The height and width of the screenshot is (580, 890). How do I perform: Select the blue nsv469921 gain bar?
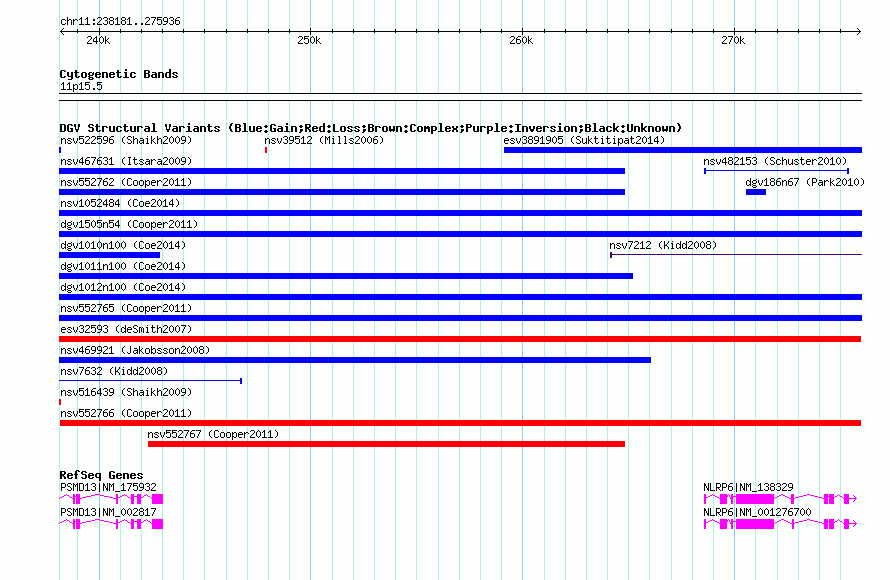355,360
